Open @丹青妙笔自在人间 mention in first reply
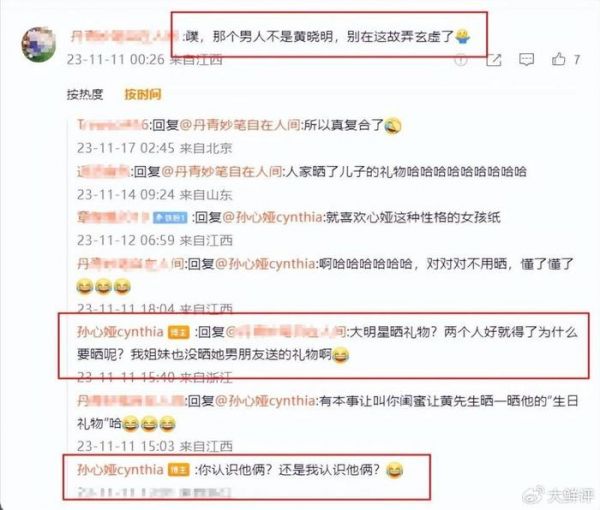 240,125
